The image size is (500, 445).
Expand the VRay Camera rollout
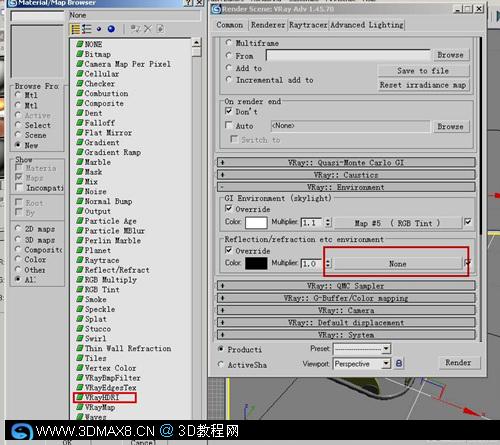[346, 311]
